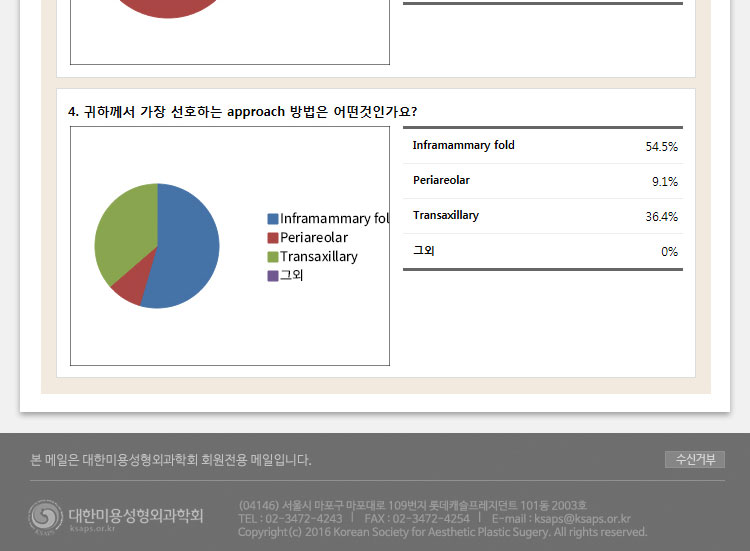Image resolution: width=750 pixels, height=551 pixels.
Task: Click the red legend swatch for Periareolar
Action: [x=272, y=238]
